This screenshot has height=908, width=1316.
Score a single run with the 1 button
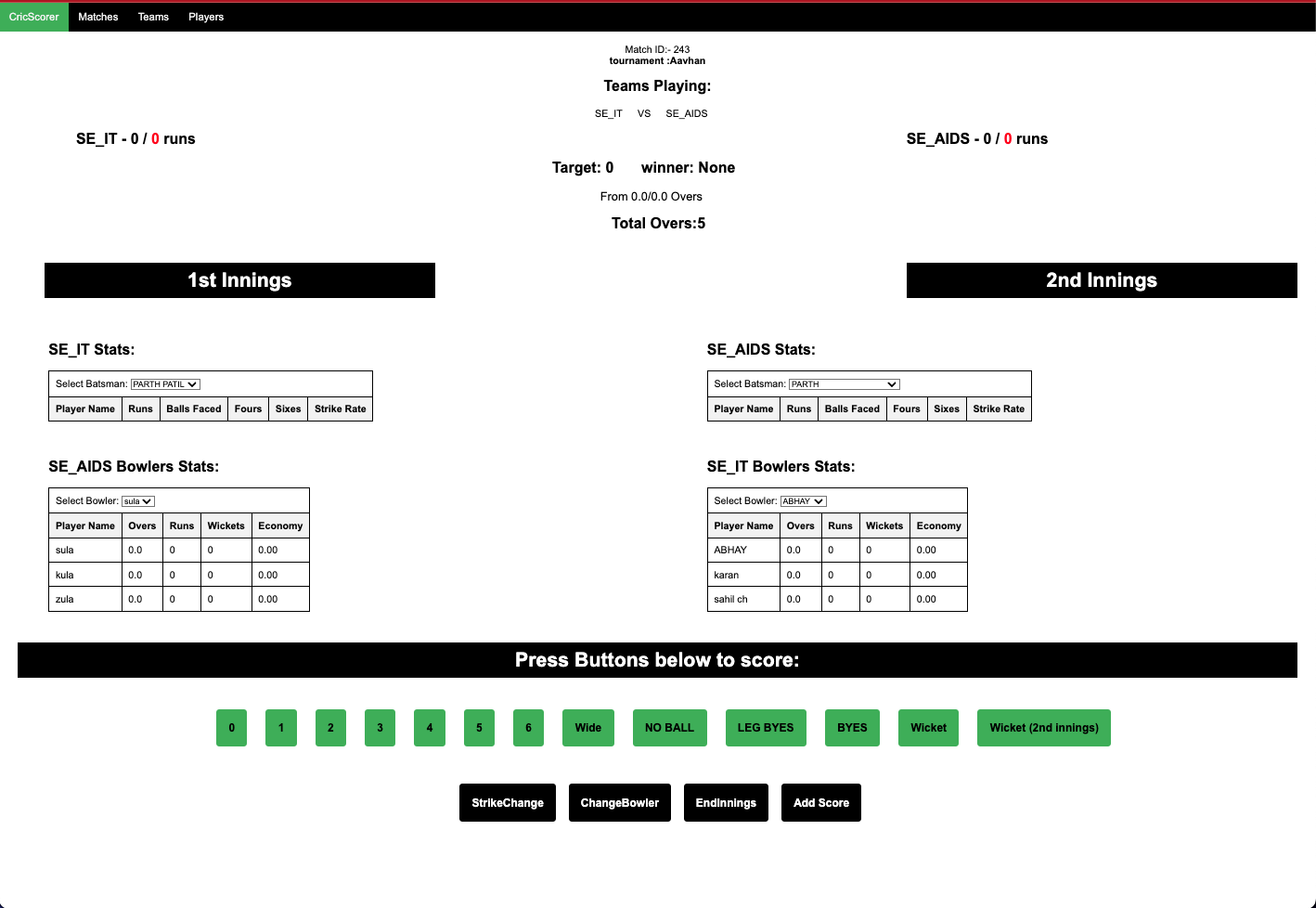(x=280, y=728)
